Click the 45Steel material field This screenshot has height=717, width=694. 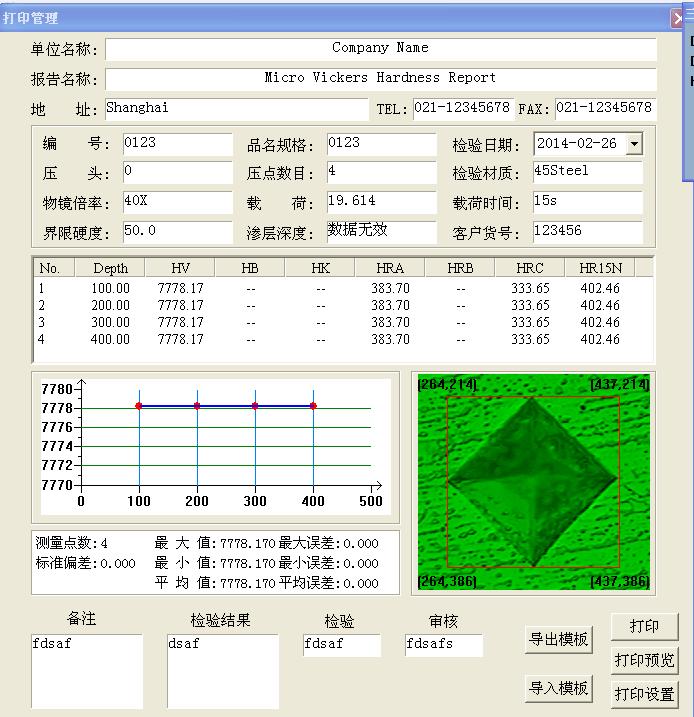(586, 172)
